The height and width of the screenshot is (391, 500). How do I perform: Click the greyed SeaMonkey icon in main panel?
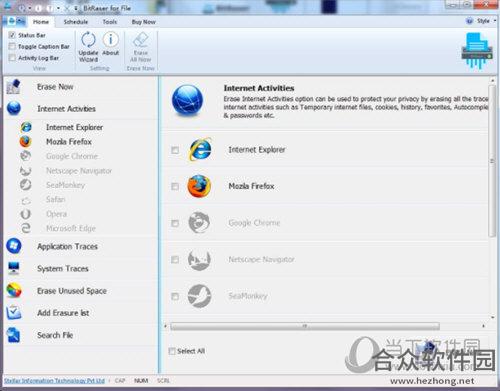pos(199,296)
